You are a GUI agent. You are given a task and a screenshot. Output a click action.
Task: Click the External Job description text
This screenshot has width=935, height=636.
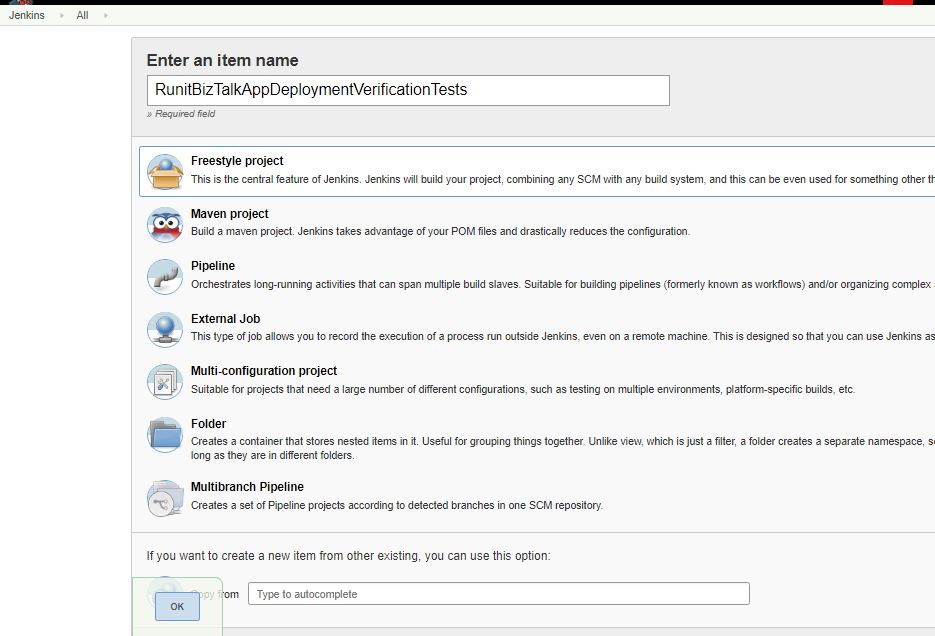pyautogui.click(x=562, y=336)
